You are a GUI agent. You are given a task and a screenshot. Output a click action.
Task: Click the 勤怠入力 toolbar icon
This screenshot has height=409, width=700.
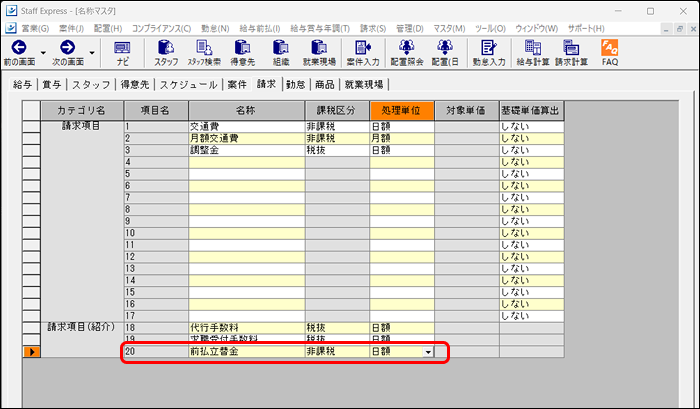[489, 47]
